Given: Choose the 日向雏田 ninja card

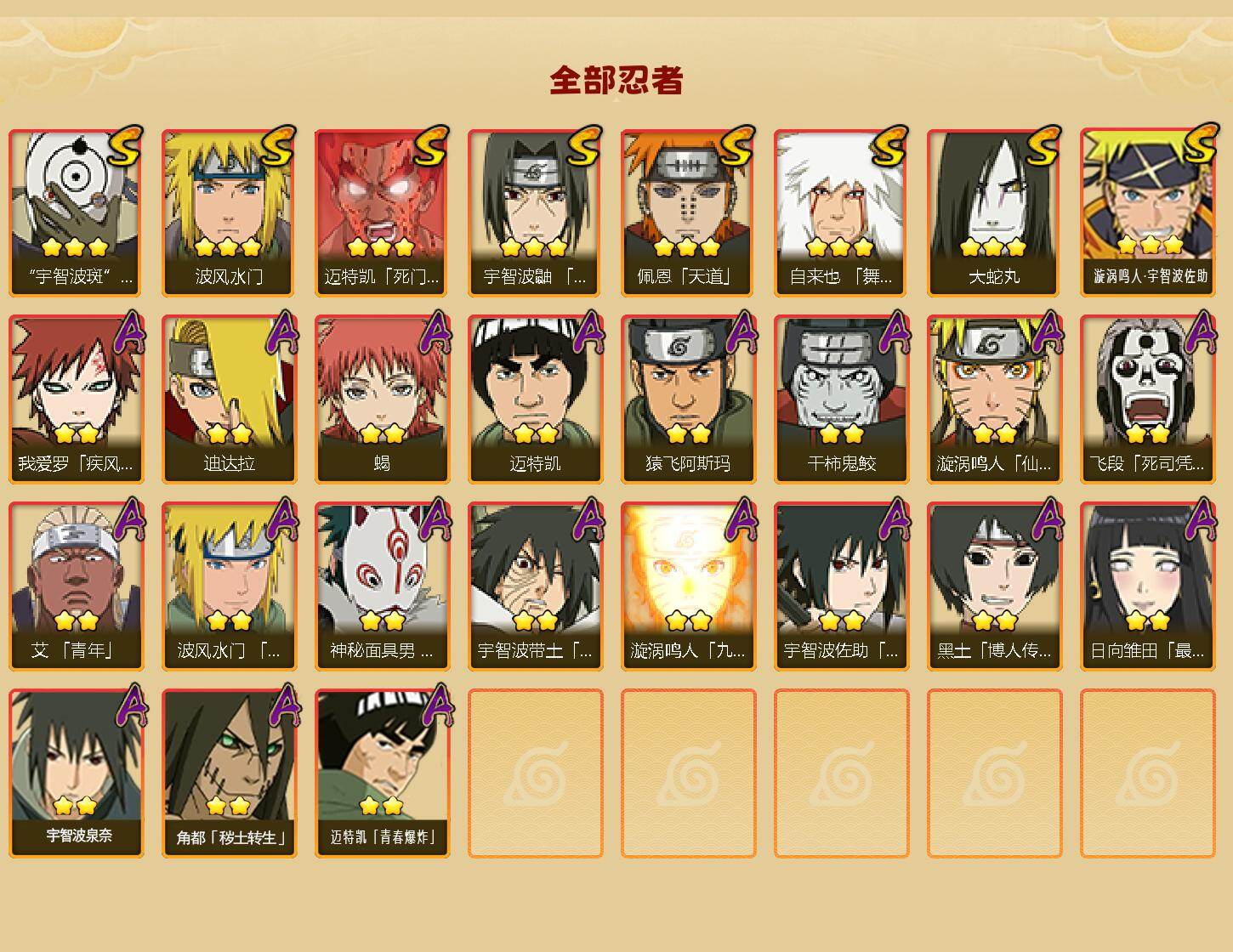Looking at the screenshot, I should coord(1147,586).
